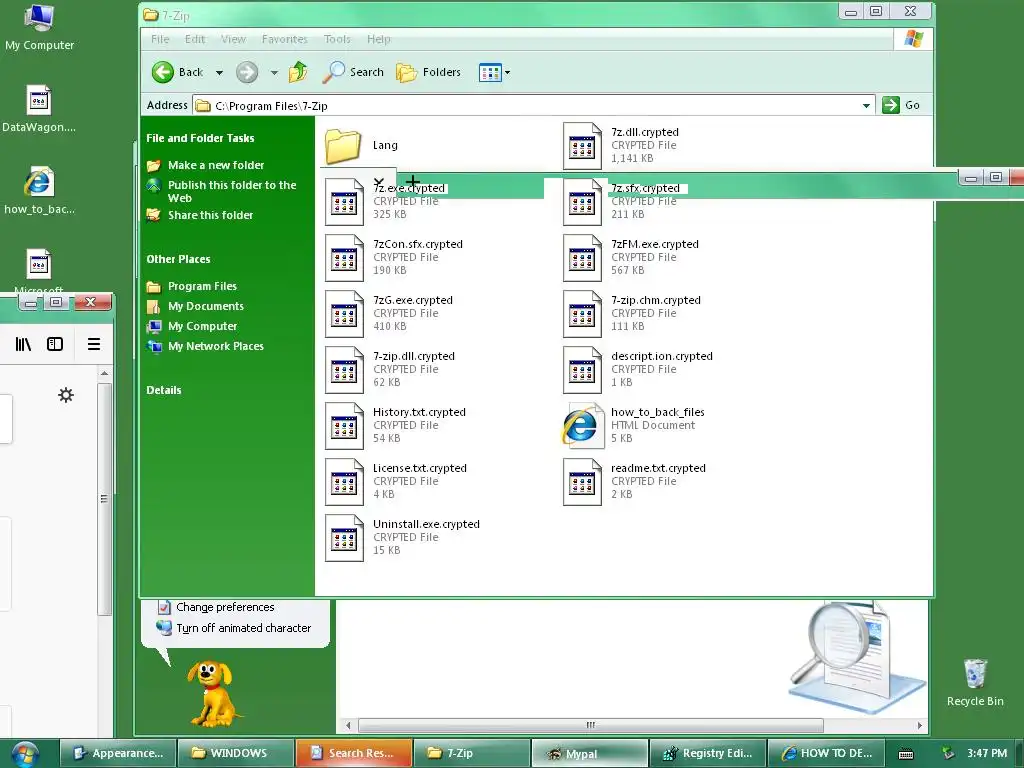Select the License.txt.crypted file icon
The height and width of the screenshot is (768, 1024).
point(344,481)
